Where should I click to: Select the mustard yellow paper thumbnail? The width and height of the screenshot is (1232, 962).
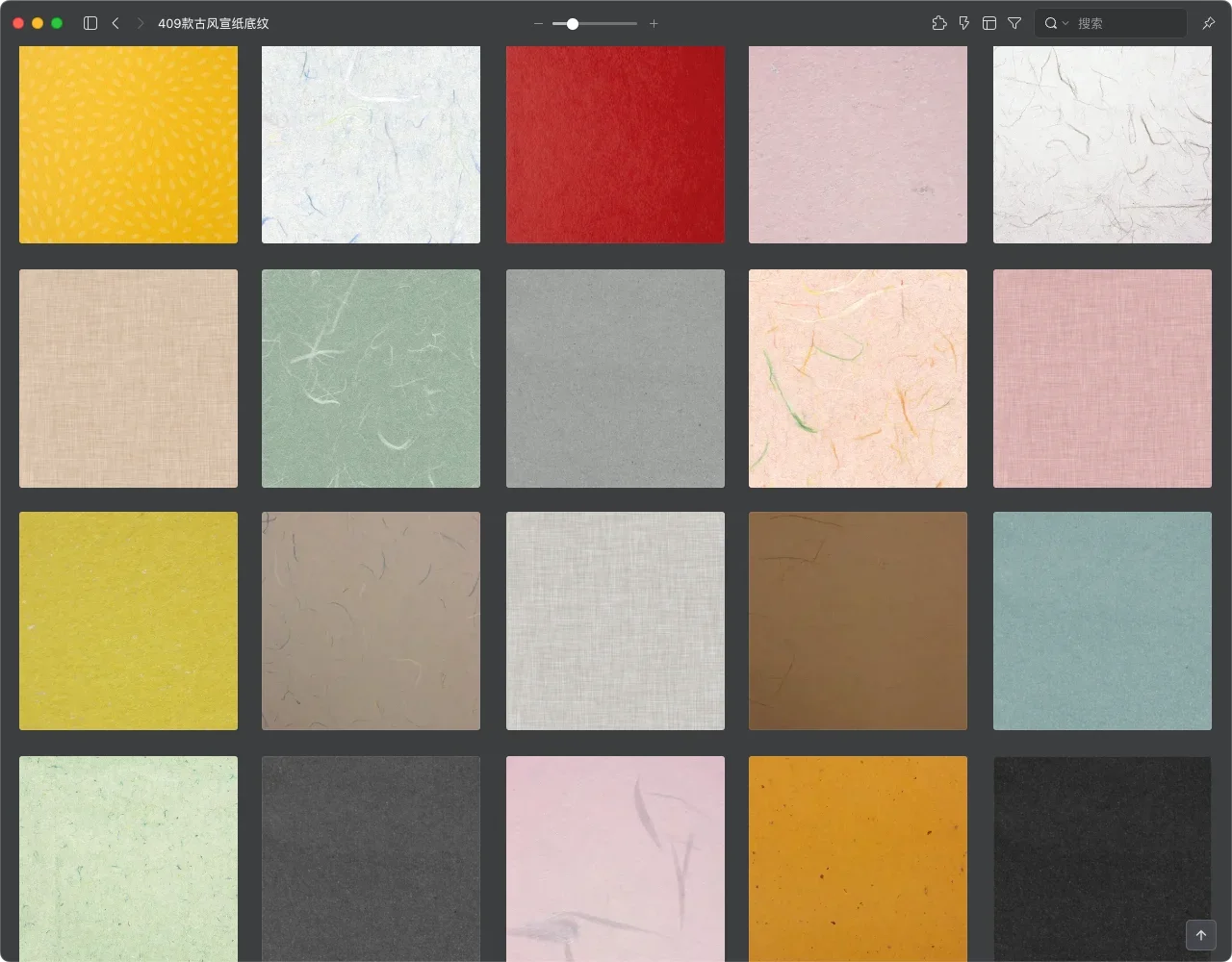(x=128, y=620)
